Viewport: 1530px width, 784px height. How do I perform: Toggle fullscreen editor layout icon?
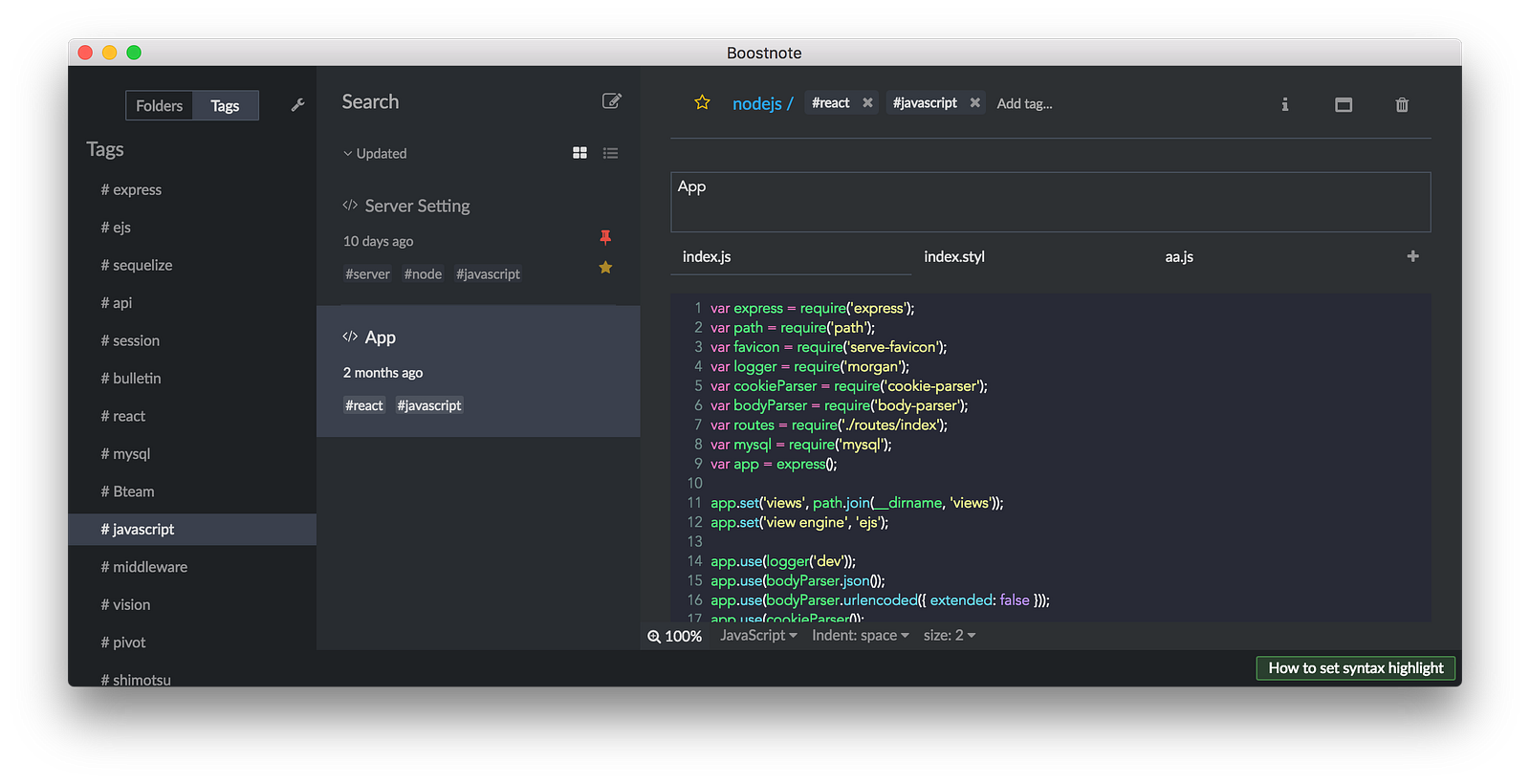click(x=1344, y=104)
